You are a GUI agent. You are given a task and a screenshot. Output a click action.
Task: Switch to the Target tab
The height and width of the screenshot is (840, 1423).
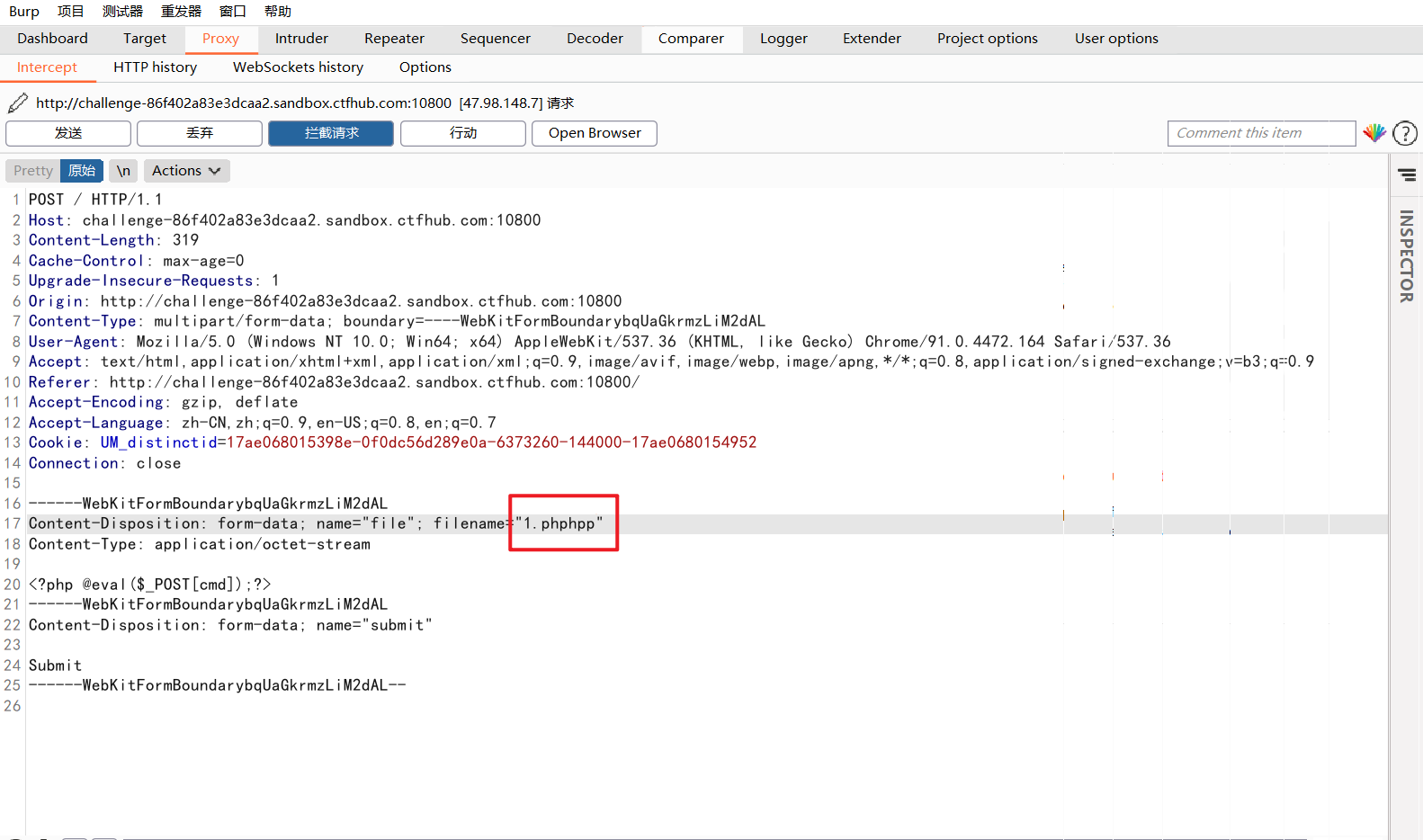145,39
